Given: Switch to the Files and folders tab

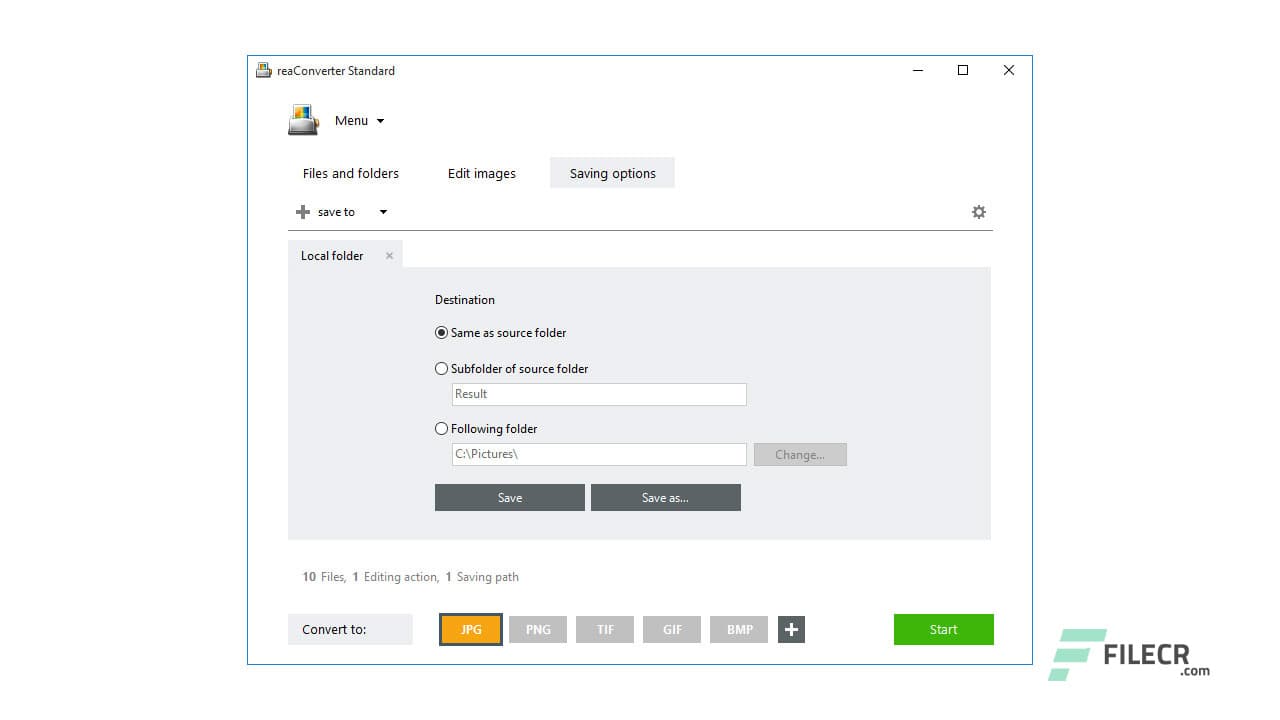Looking at the screenshot, I should click(x=350, y=173).
